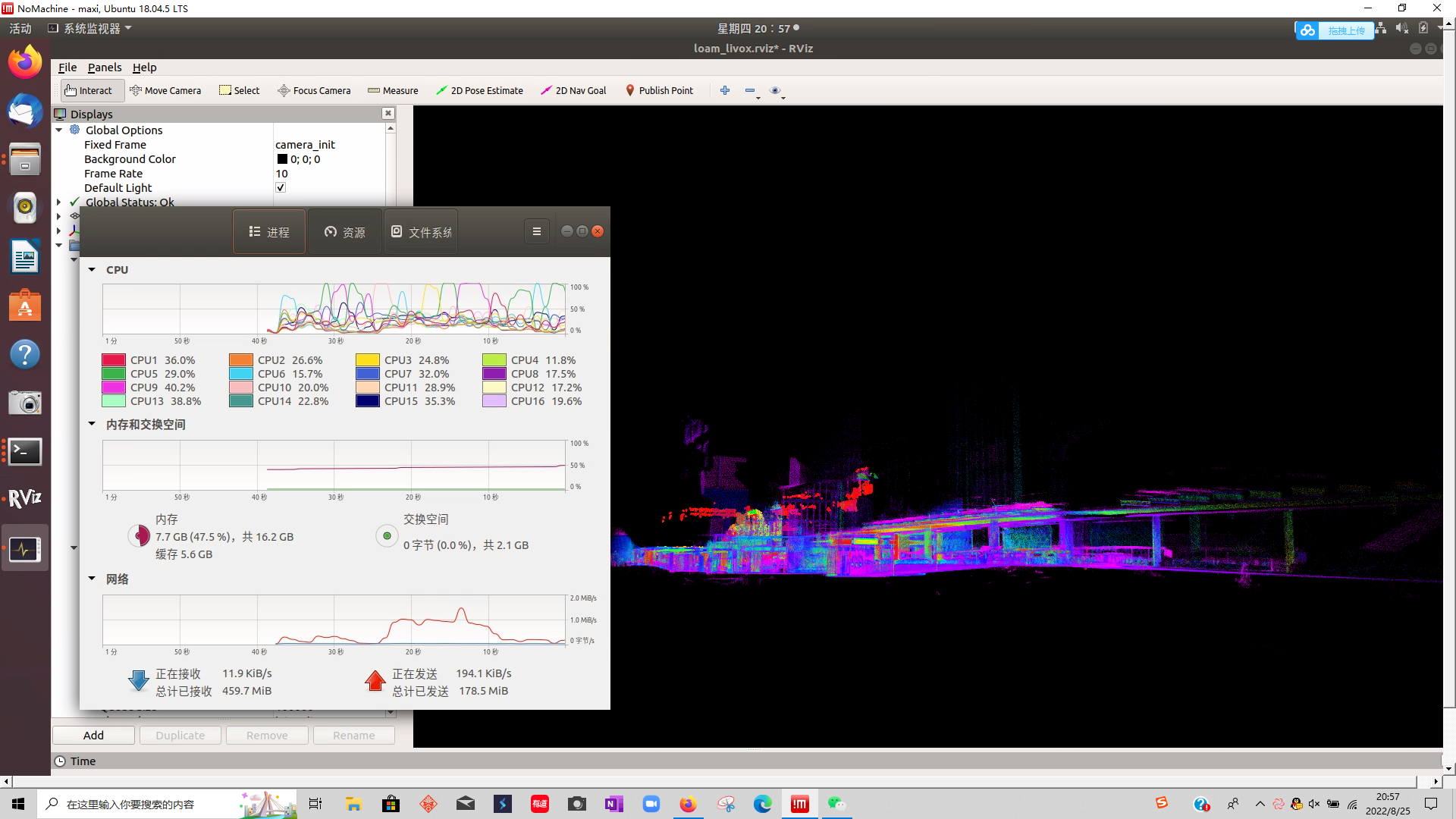Switch to the 资源 tab
The height and width of the screenshot is (819, 1456).
point(345,232)
